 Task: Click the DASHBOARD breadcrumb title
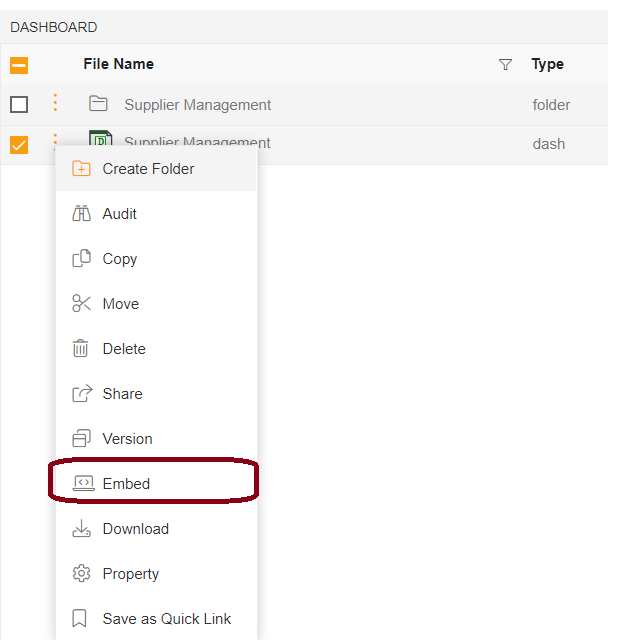pos(53,27)
